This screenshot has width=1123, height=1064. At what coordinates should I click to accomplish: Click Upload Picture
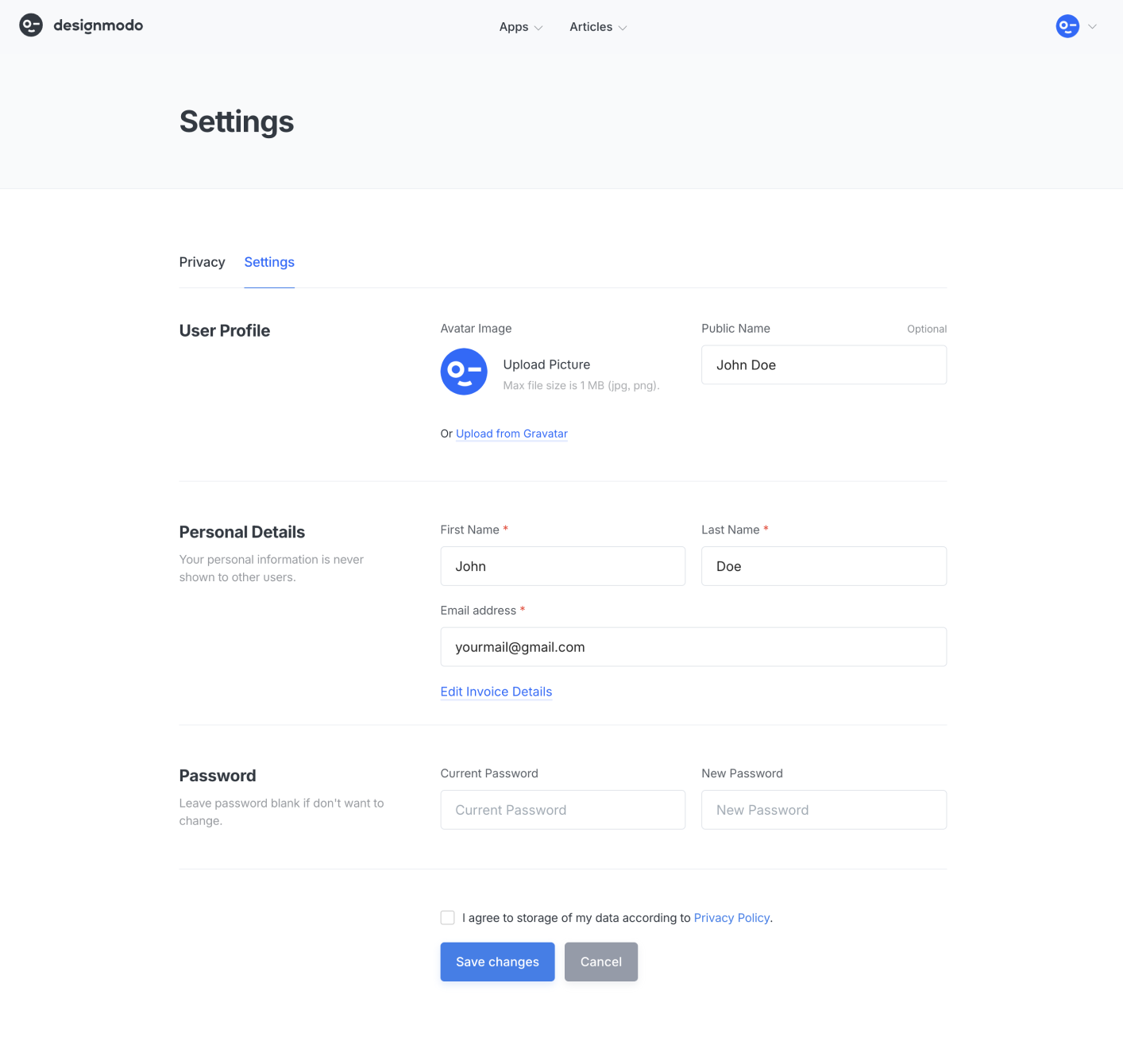click(546, 364)
